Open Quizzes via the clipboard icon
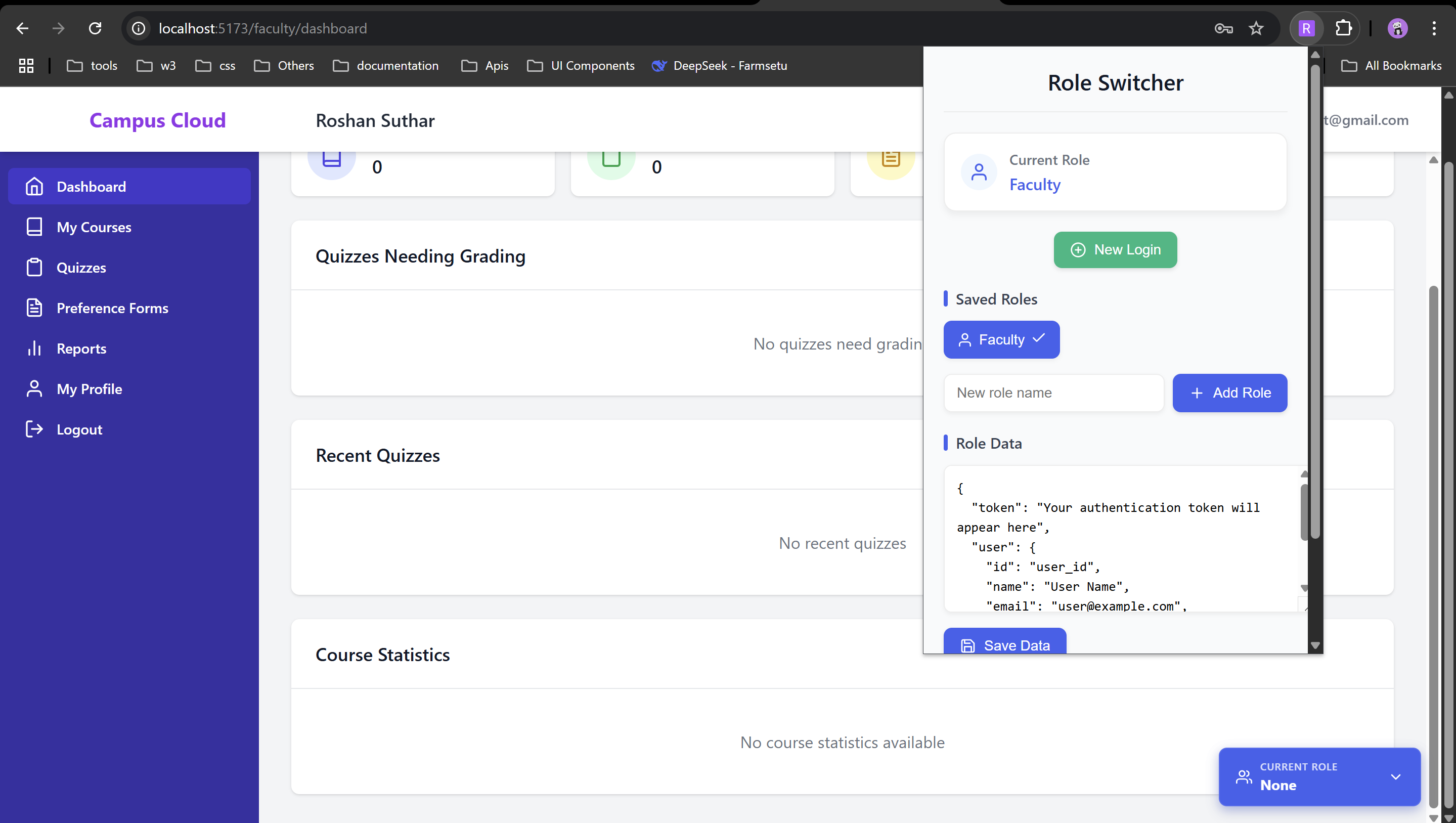This screenshot has width=1456, height=823. 34,268
